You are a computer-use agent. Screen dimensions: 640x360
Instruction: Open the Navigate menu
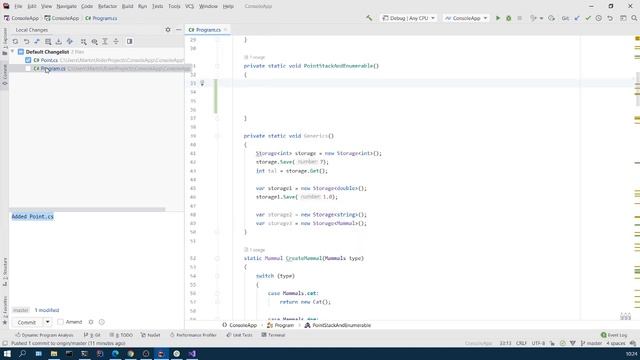66,6
